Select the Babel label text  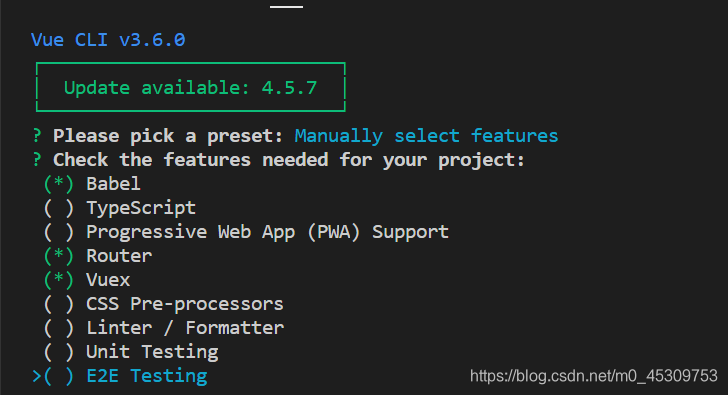tap(113, 184)
